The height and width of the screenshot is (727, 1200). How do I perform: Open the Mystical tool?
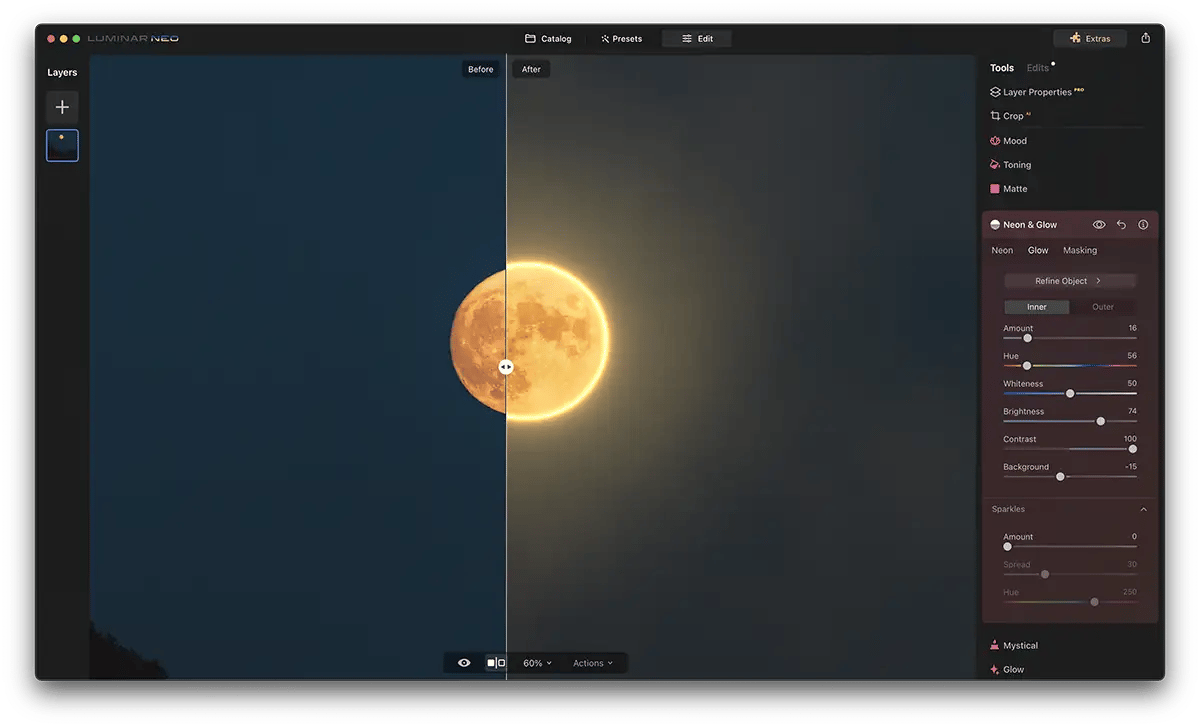1013,646
